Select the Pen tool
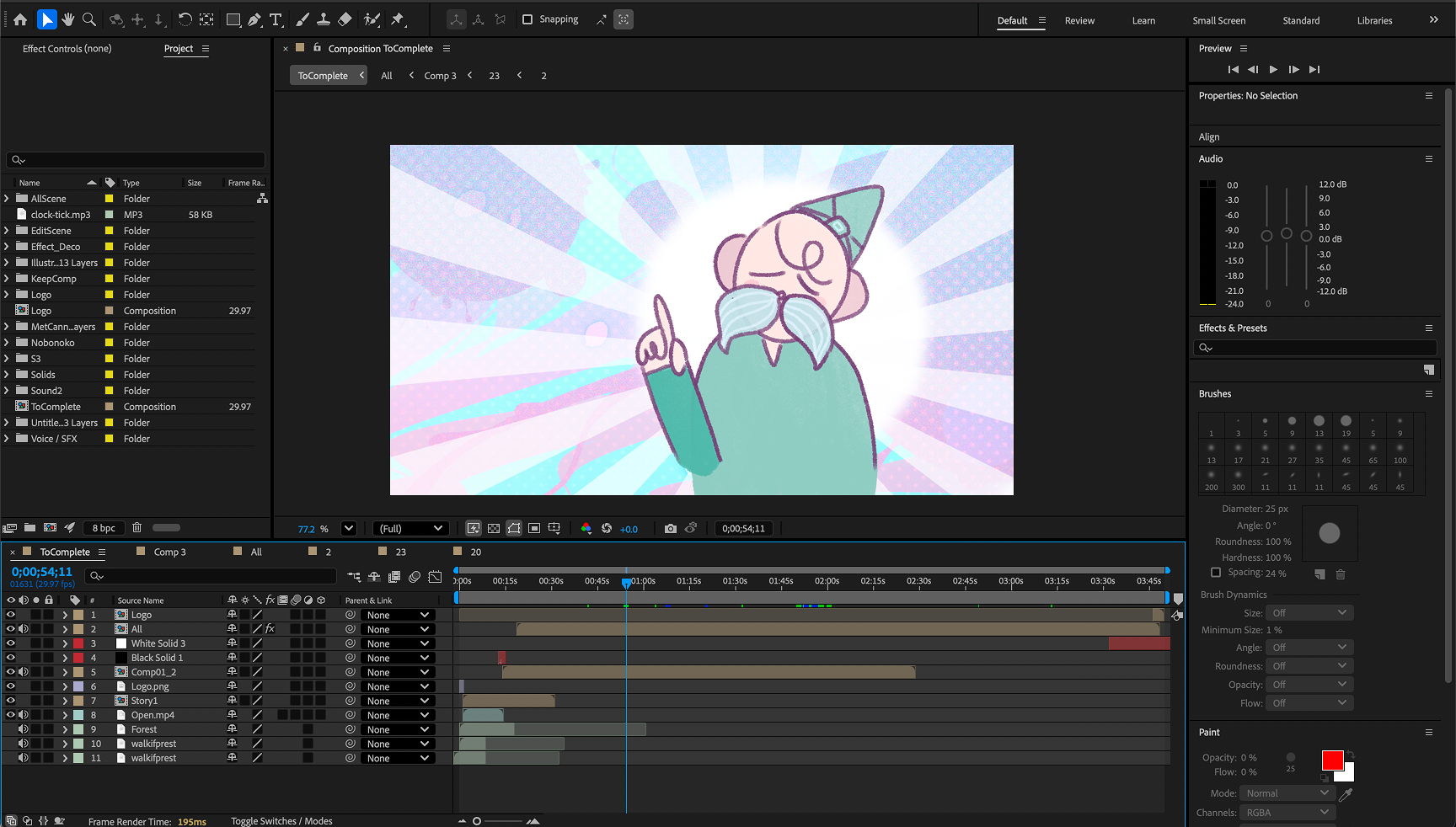The width and height of the screenshot is (1456, 827). pos(254,19)
